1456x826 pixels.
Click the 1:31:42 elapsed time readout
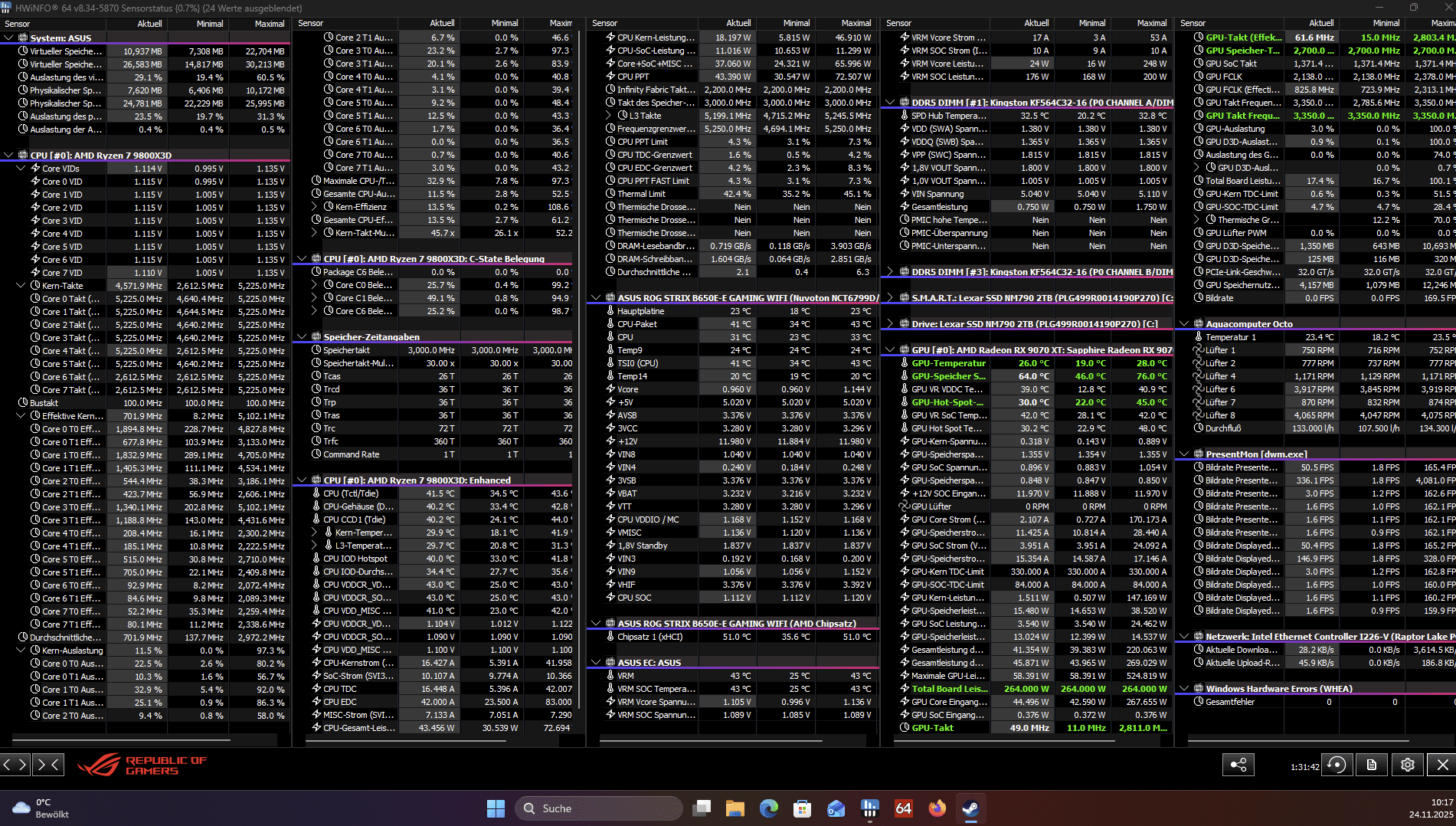[1304, 767]
